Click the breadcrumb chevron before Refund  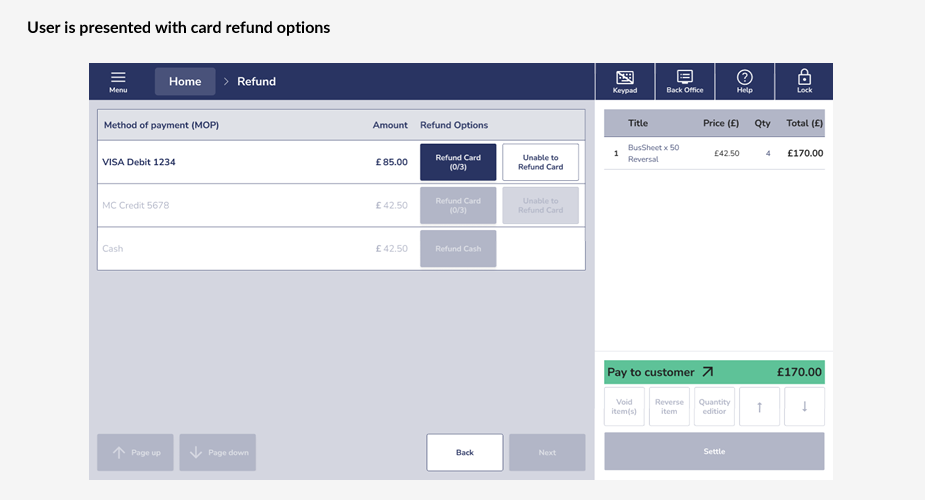click(226, 81)
